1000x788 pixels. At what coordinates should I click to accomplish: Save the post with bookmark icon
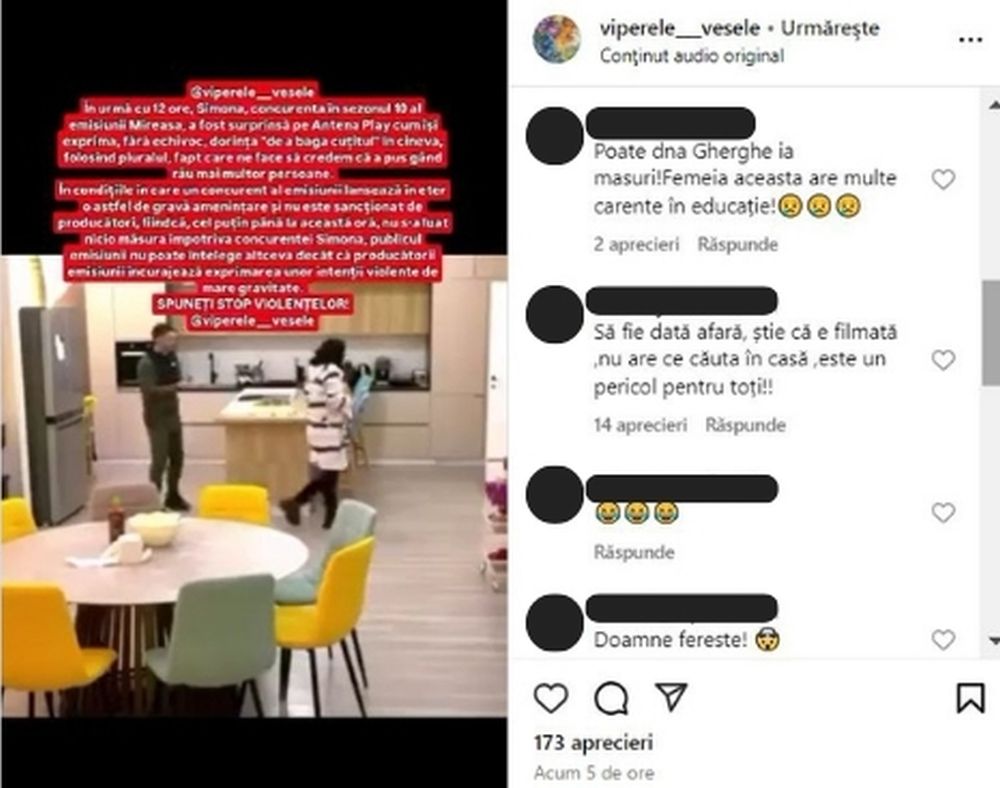[x=970, y=697]
